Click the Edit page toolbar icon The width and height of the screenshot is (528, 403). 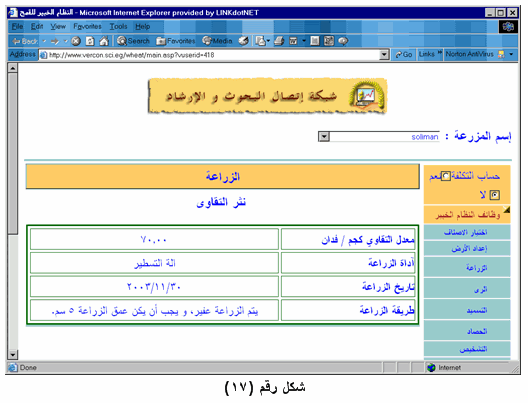pyautogui.click(x=293, y=41)
